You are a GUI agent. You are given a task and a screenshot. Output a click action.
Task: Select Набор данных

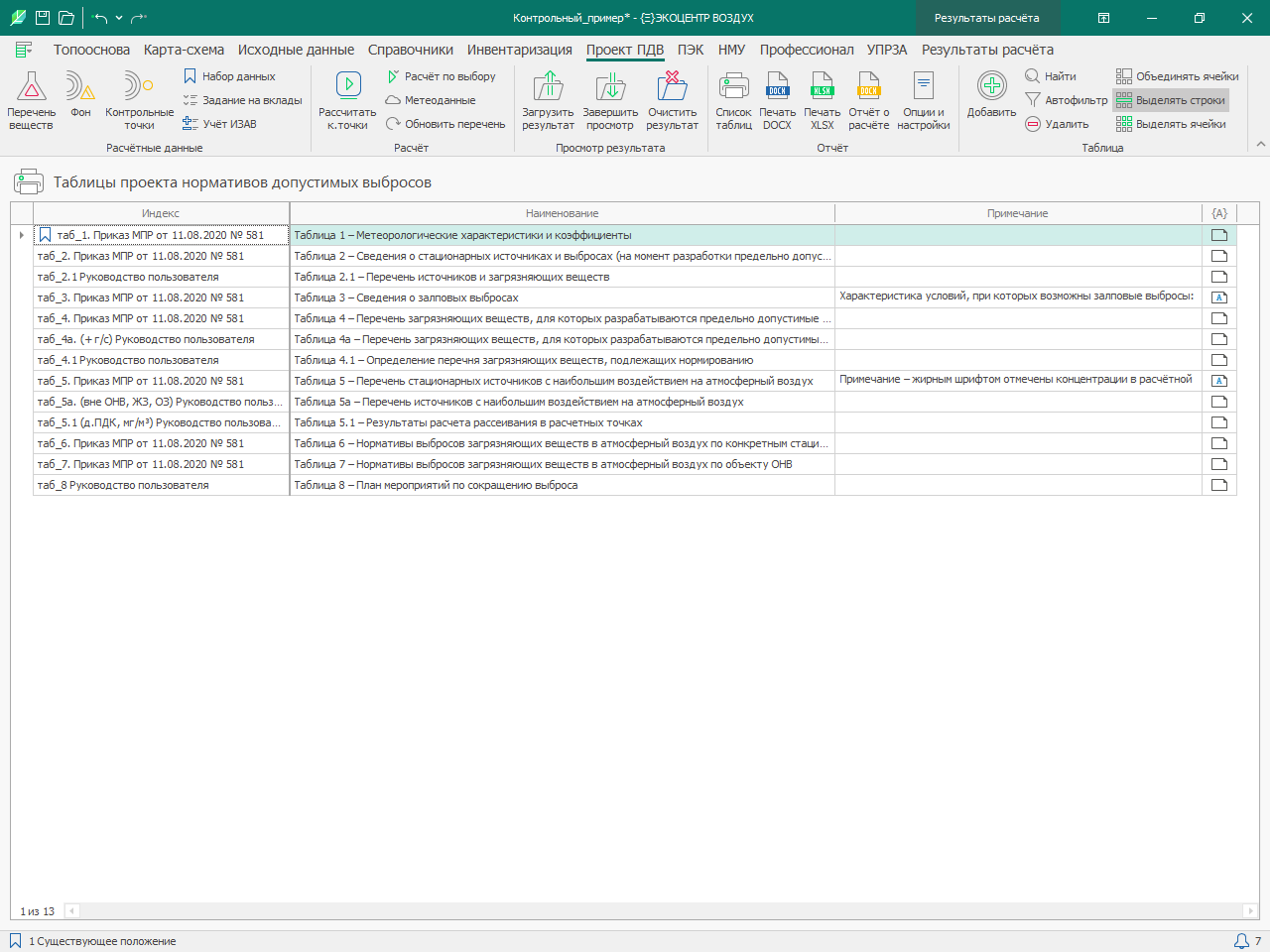tap(229, 76)
